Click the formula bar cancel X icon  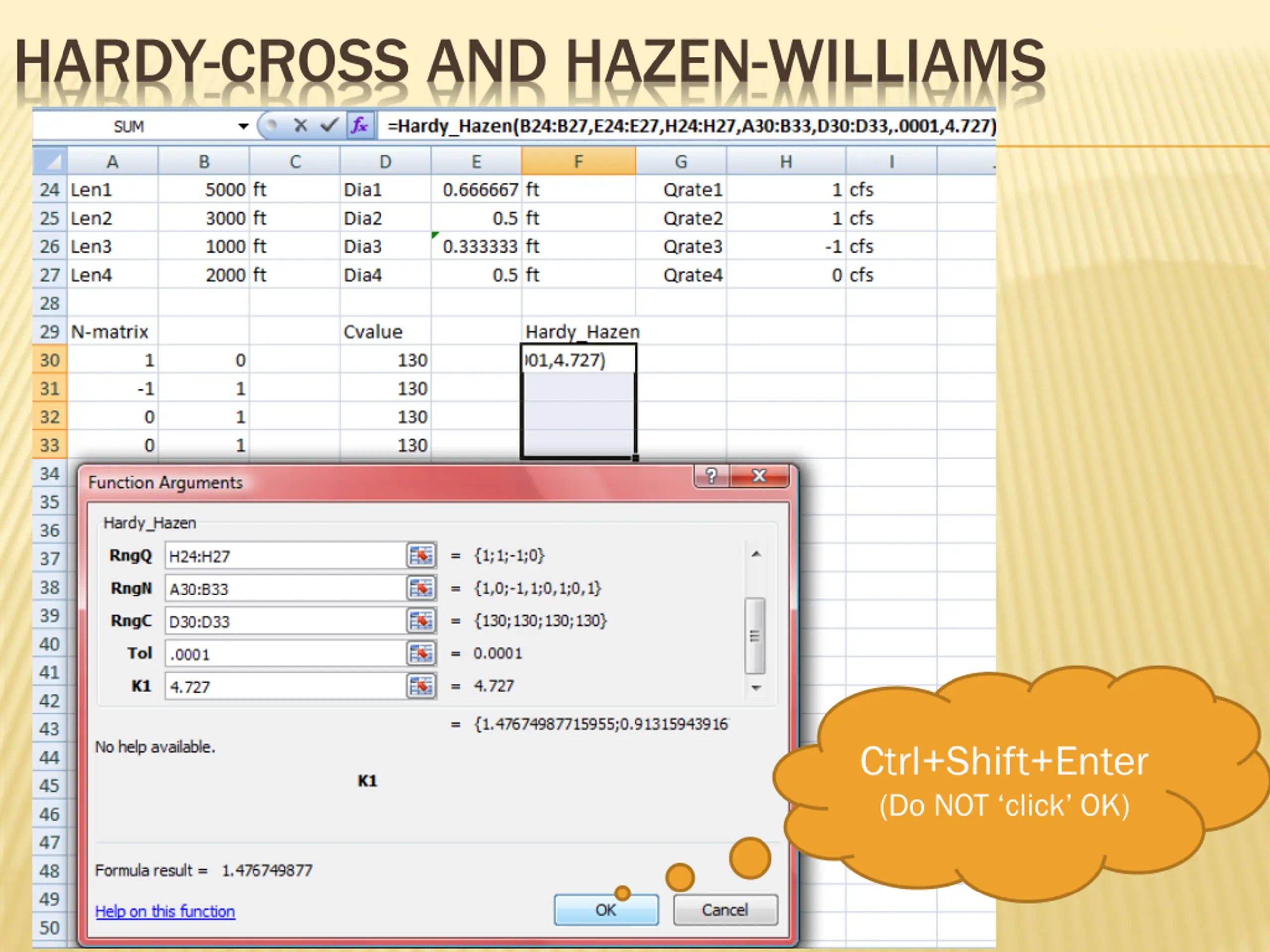tap(300, 125)
